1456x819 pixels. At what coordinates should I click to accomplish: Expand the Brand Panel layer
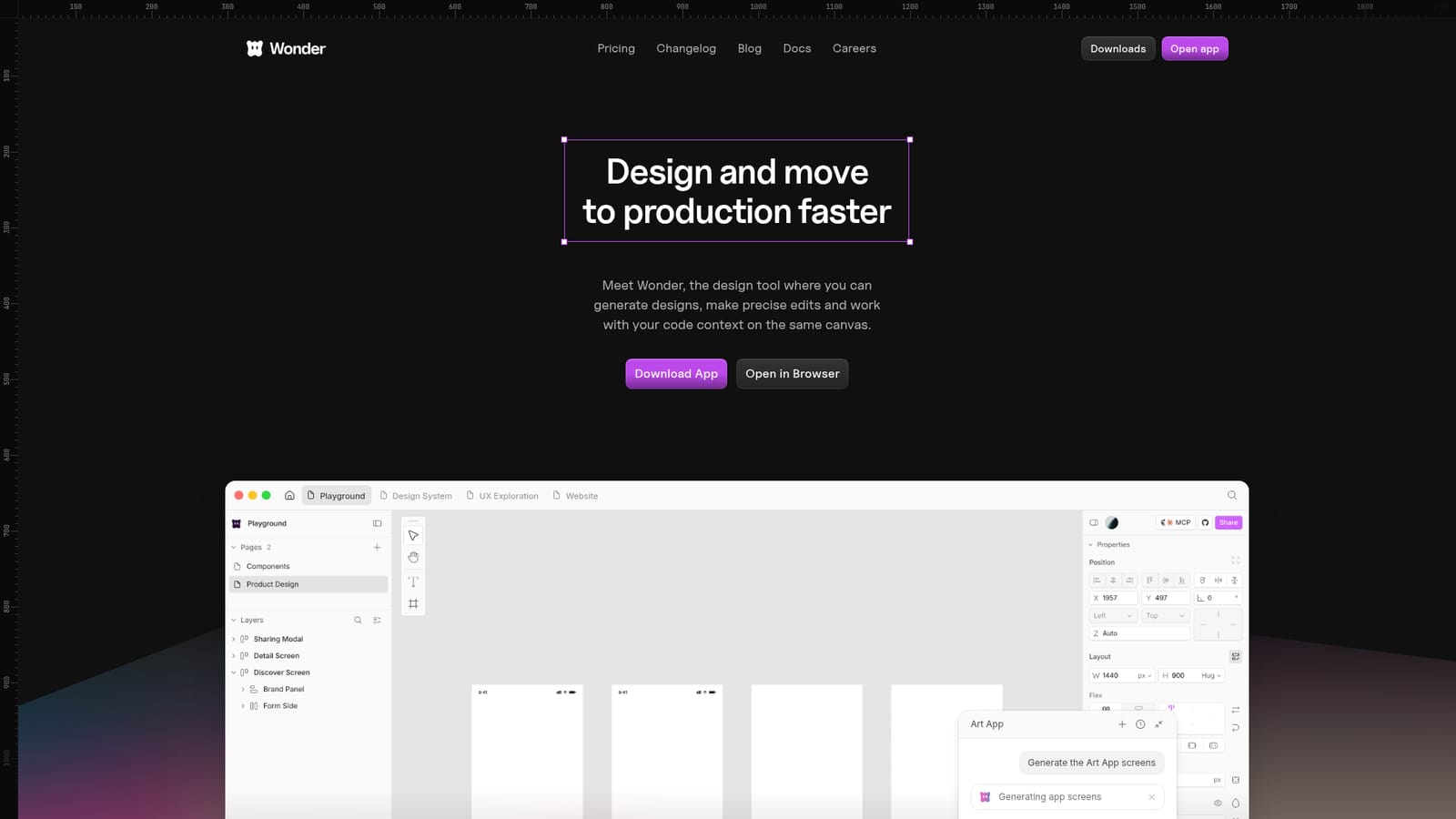pyautogui.click(x=243, y=689)
